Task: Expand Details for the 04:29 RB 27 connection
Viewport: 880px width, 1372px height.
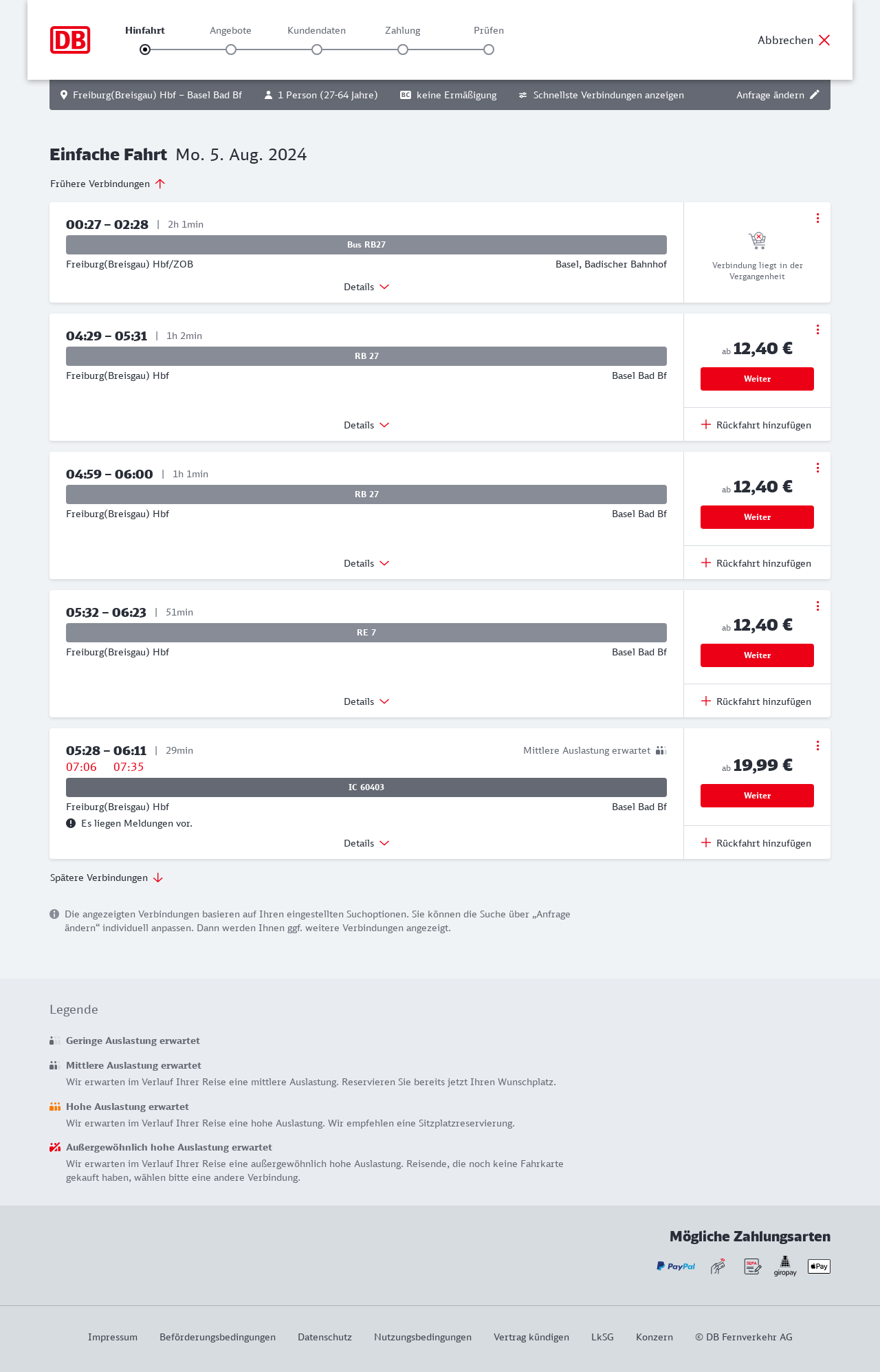Action: (366, 425)
